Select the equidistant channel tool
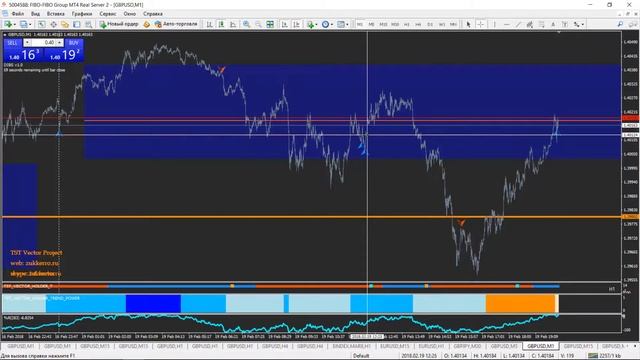The height and width of the screenshot is (360, 640). (530, 24)
